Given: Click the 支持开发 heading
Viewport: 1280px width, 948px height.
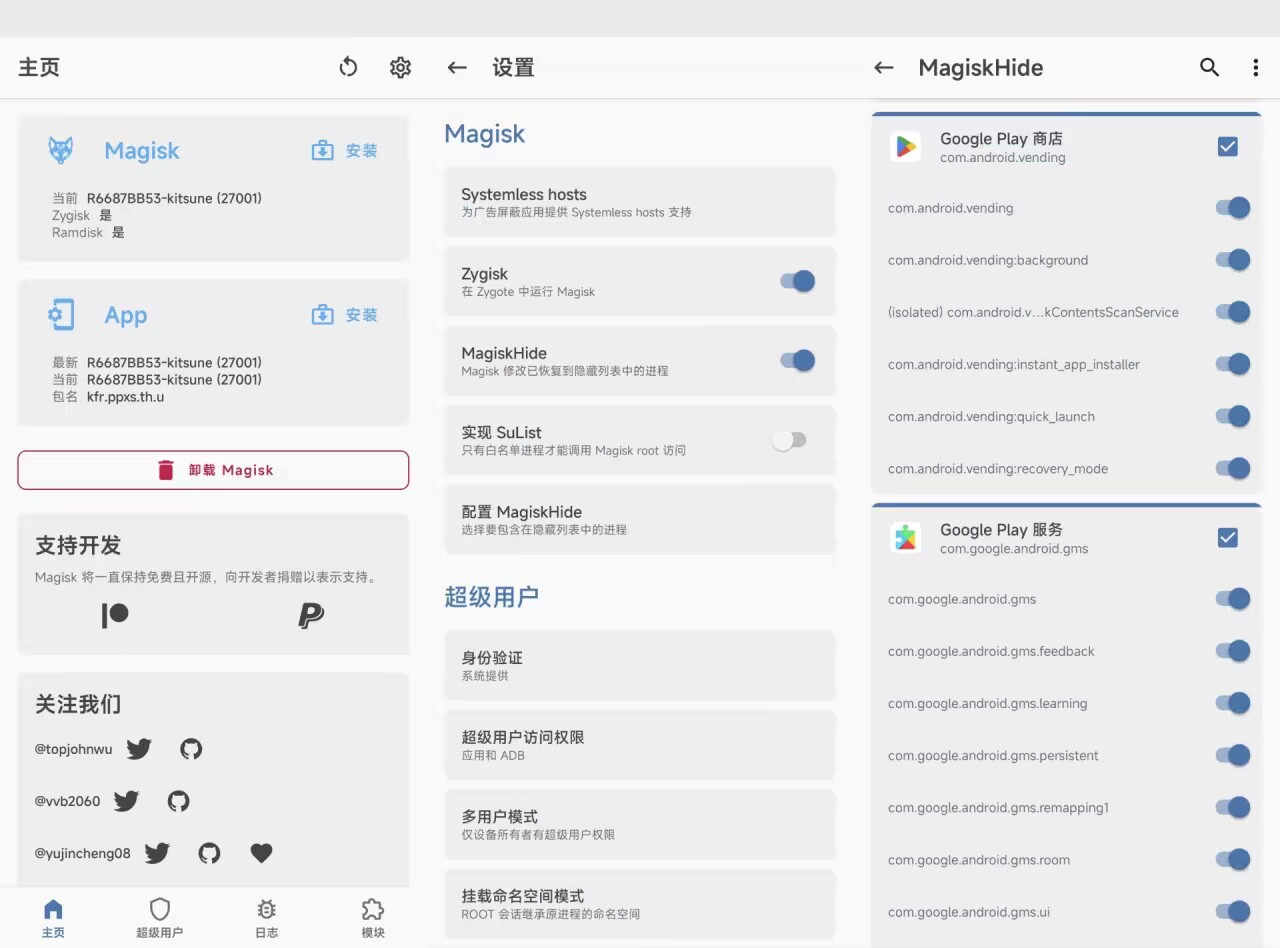Looking at the screenshot, I should 78,545.
